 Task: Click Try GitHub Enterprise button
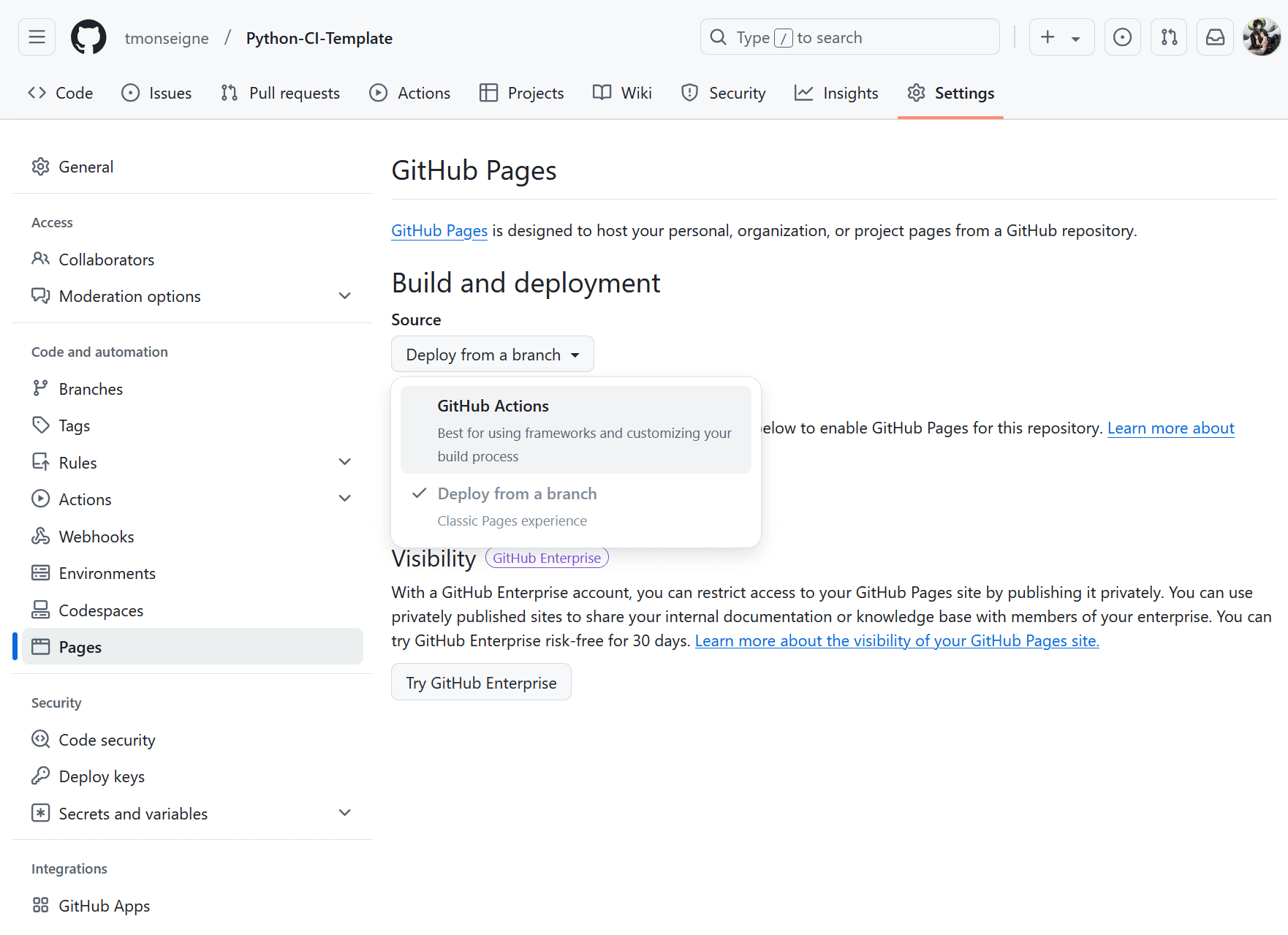[481, 683]
